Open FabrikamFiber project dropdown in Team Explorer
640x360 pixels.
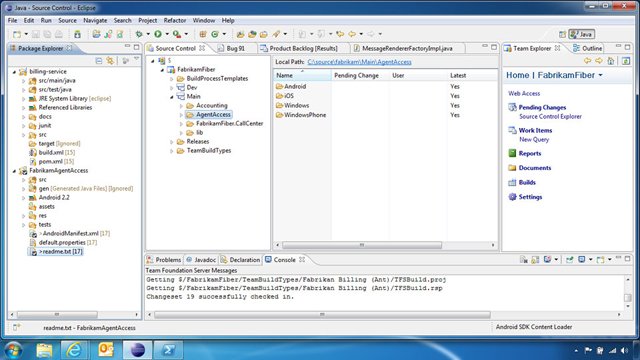pyautogui.click(x=600, y=76)
